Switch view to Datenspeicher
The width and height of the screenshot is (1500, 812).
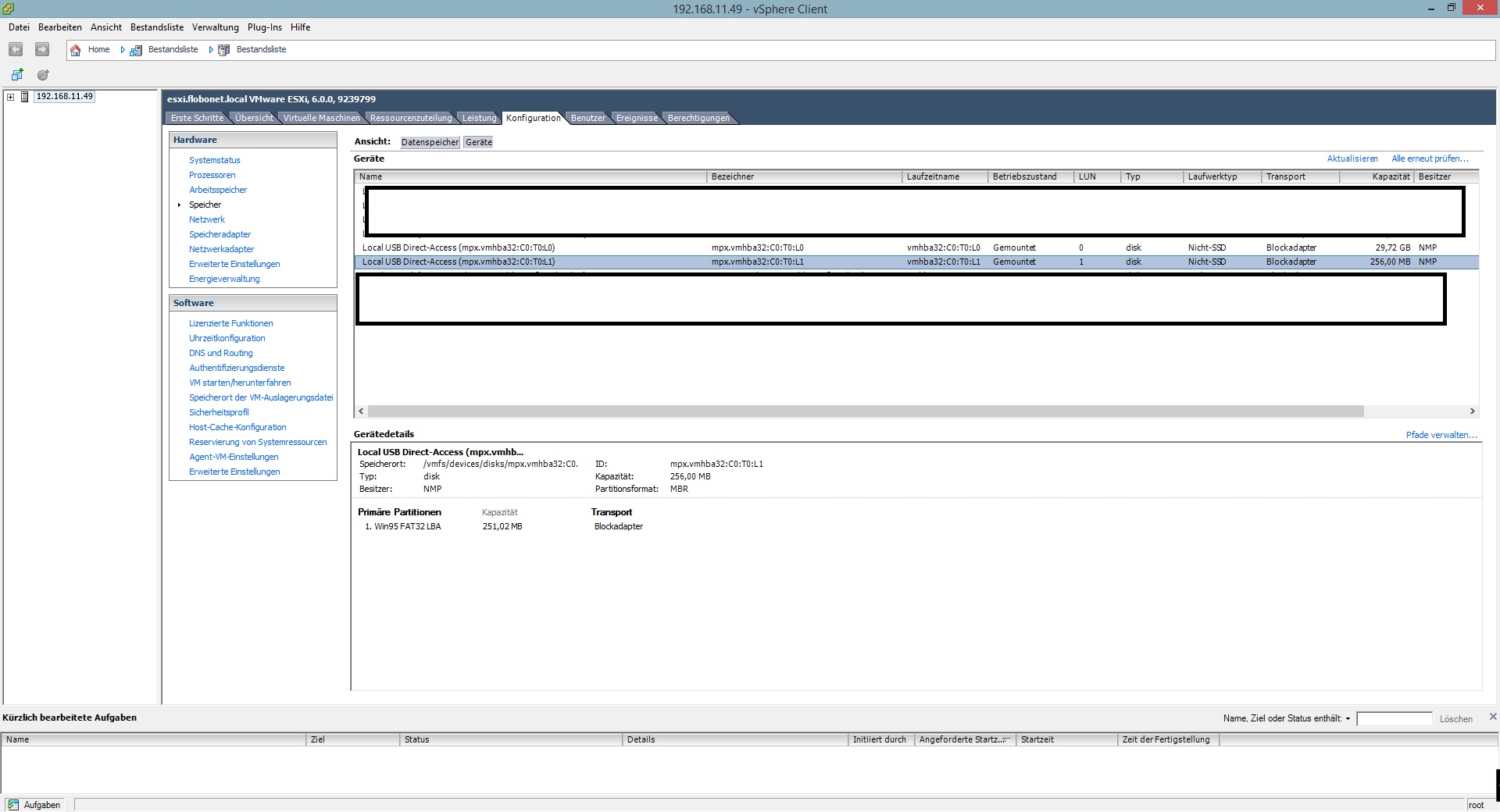point(430,142)
